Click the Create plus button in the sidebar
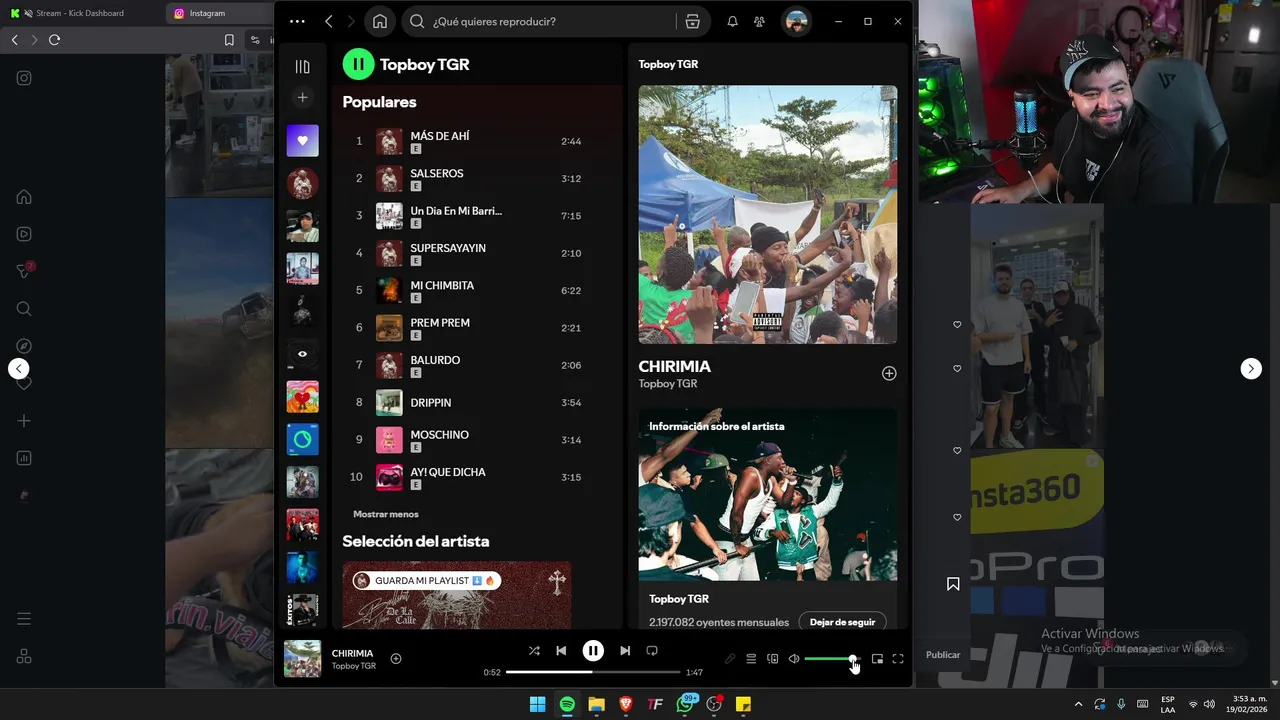Image resolution: width=1280 pixels, height=720 pixels. pos(302,97)
